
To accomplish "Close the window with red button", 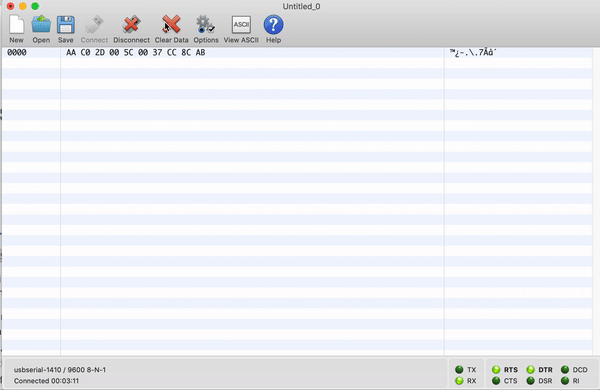I will coord(10,6).
